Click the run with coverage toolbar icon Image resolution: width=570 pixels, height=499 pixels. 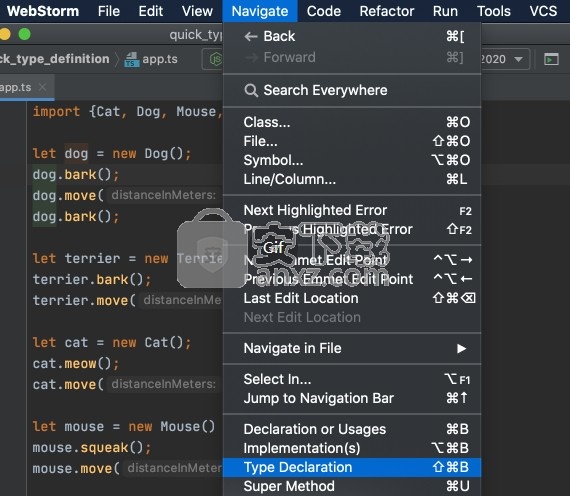[x=551, y=59]
